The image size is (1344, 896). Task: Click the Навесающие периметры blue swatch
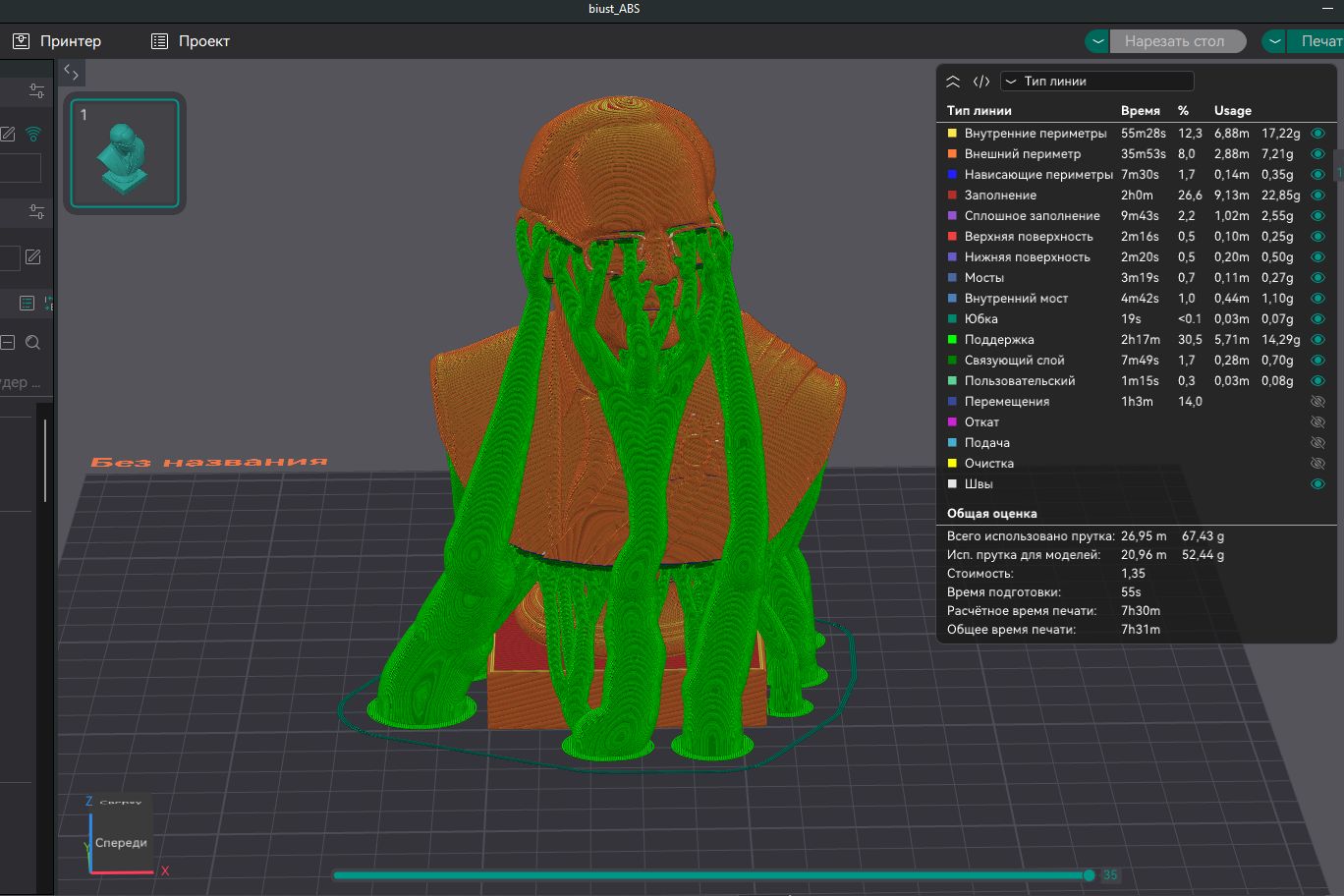(952, 174)
